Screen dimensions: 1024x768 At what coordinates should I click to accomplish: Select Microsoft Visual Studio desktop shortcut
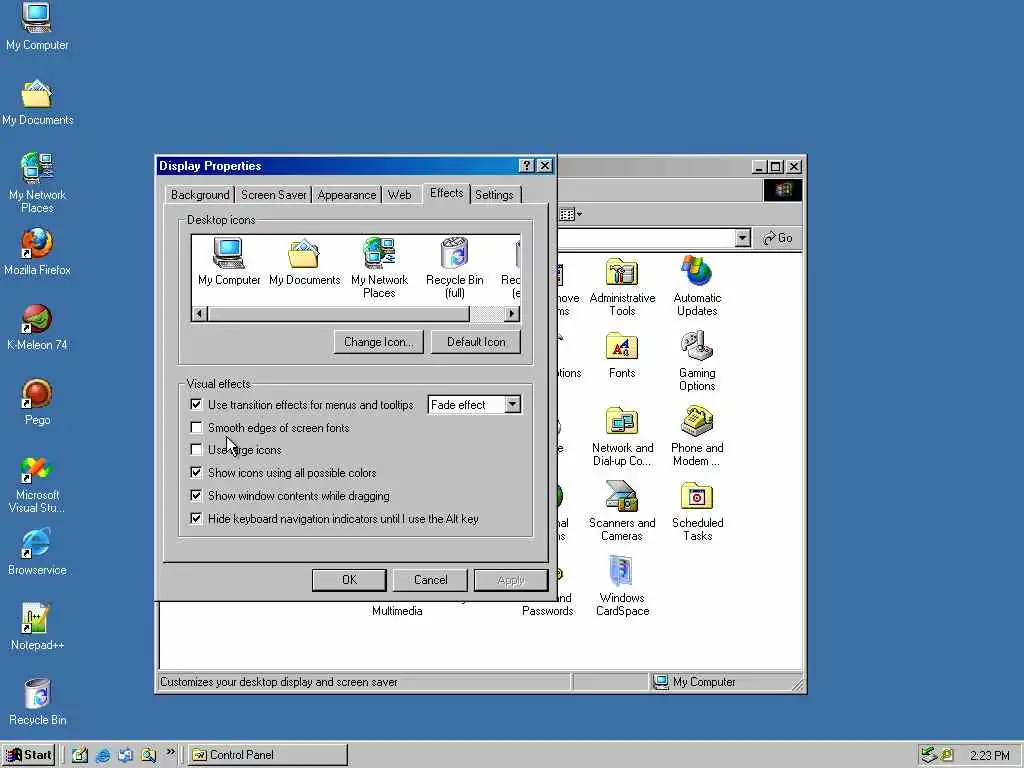tap(37, 483)
